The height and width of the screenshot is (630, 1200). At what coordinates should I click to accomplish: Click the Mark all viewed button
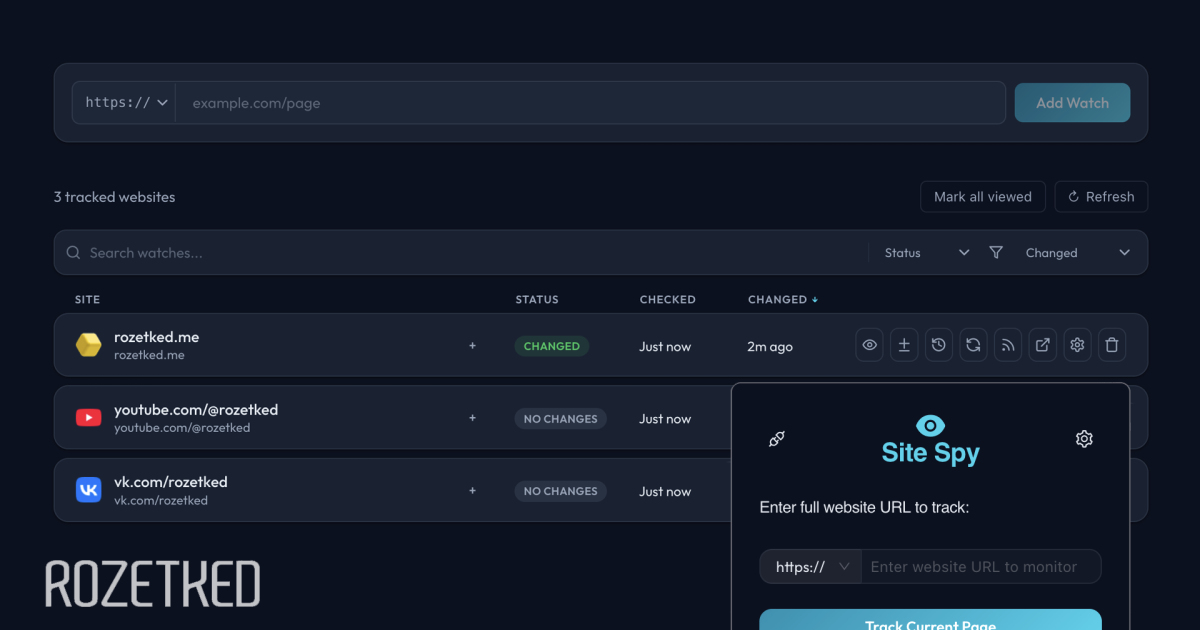[x=982, y=197]
